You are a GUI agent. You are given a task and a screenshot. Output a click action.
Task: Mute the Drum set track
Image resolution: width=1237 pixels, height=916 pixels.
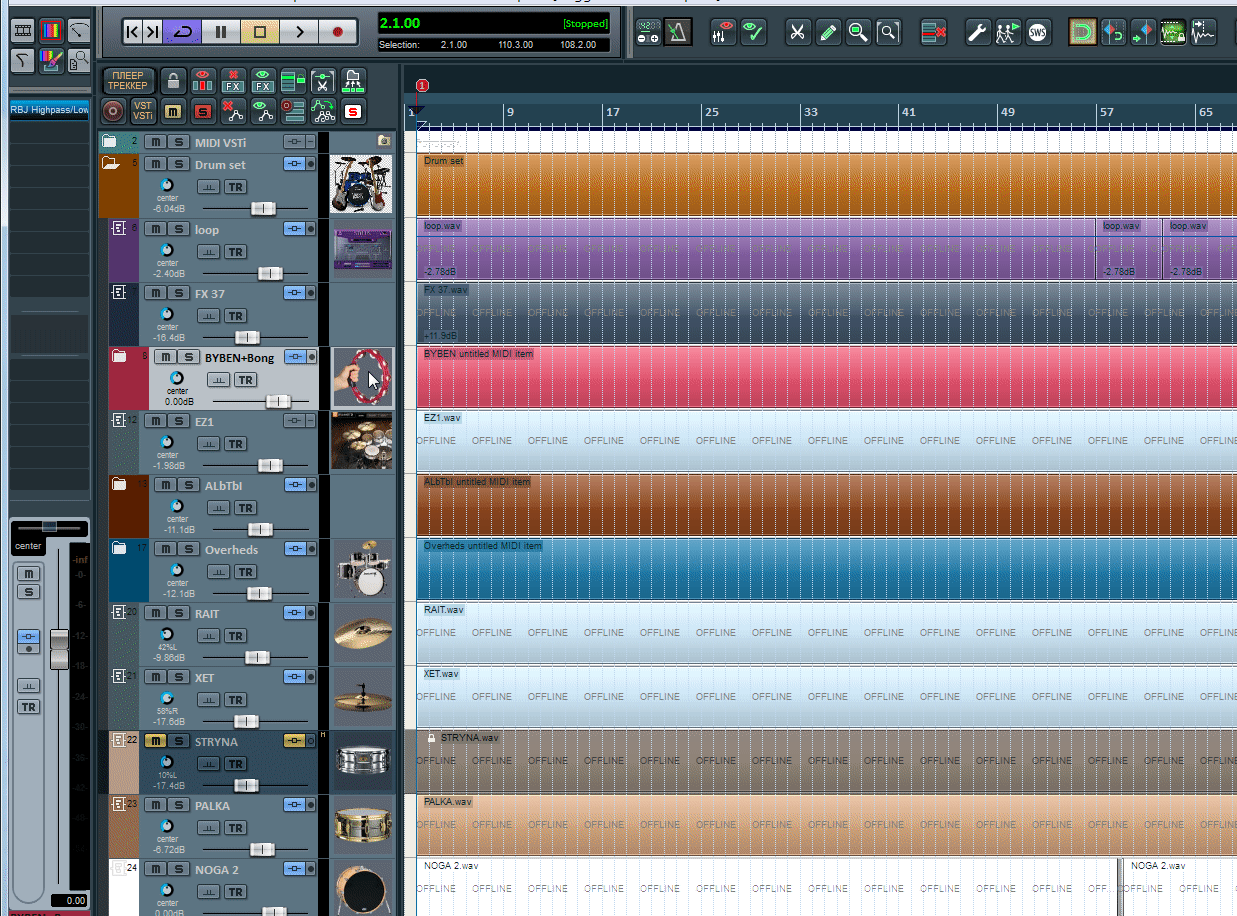[156, 165]
